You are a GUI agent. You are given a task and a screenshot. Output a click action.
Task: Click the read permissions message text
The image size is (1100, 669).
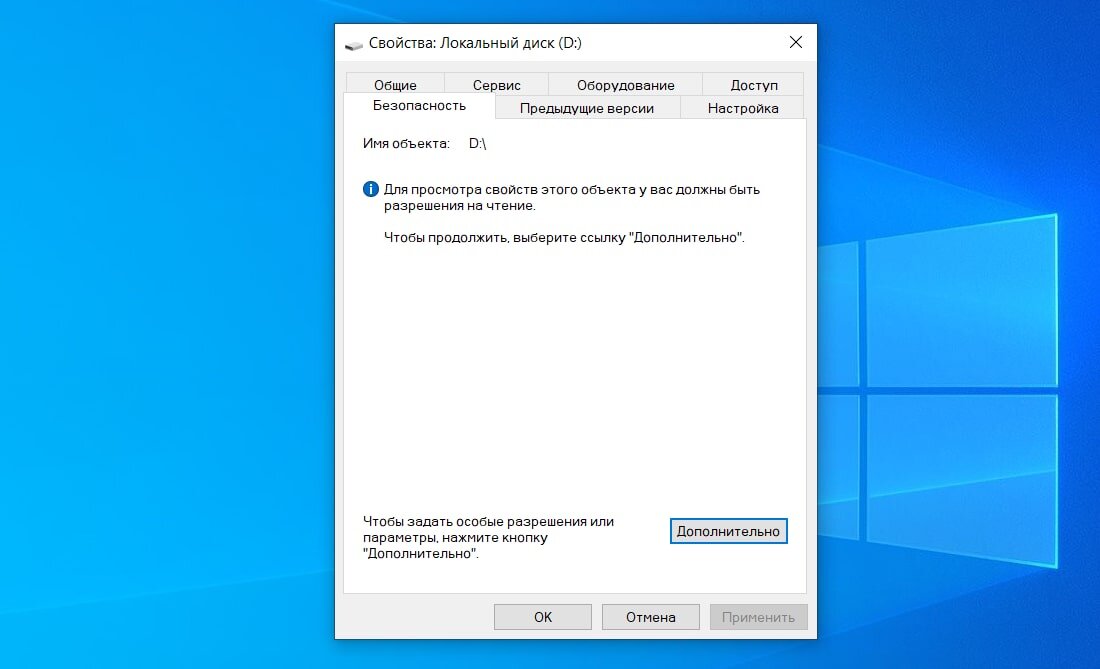(572, 198)
